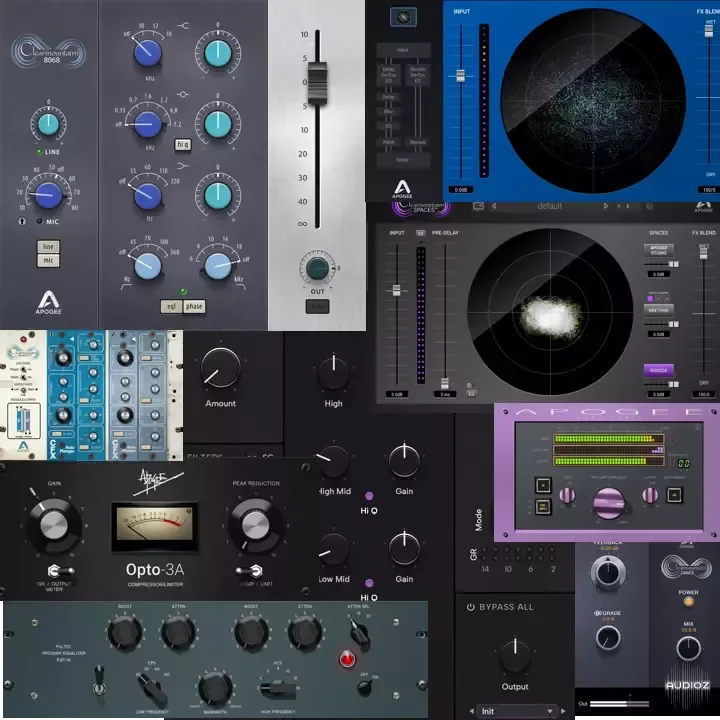Click the Mix knob in the delay panel
The image size is (720, 720).
(x=688, y=648)
